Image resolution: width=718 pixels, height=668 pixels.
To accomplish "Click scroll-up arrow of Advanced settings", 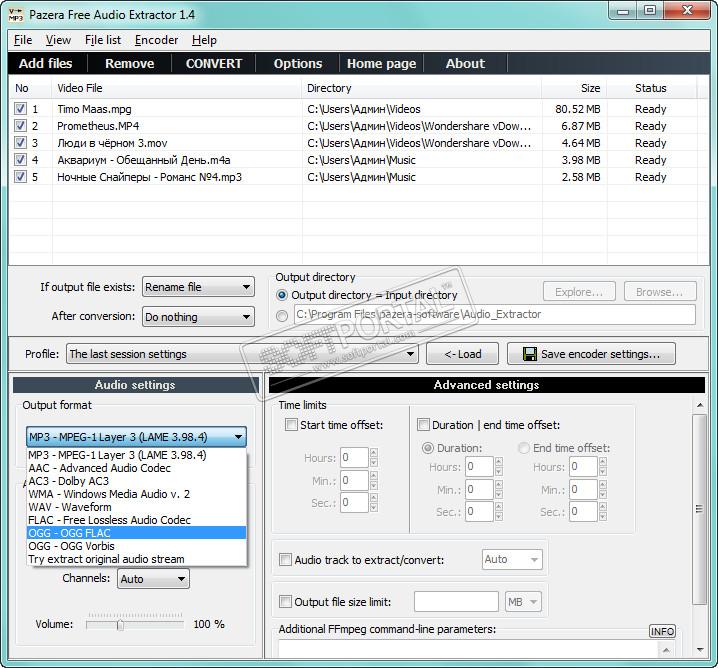I will point(700,405).
